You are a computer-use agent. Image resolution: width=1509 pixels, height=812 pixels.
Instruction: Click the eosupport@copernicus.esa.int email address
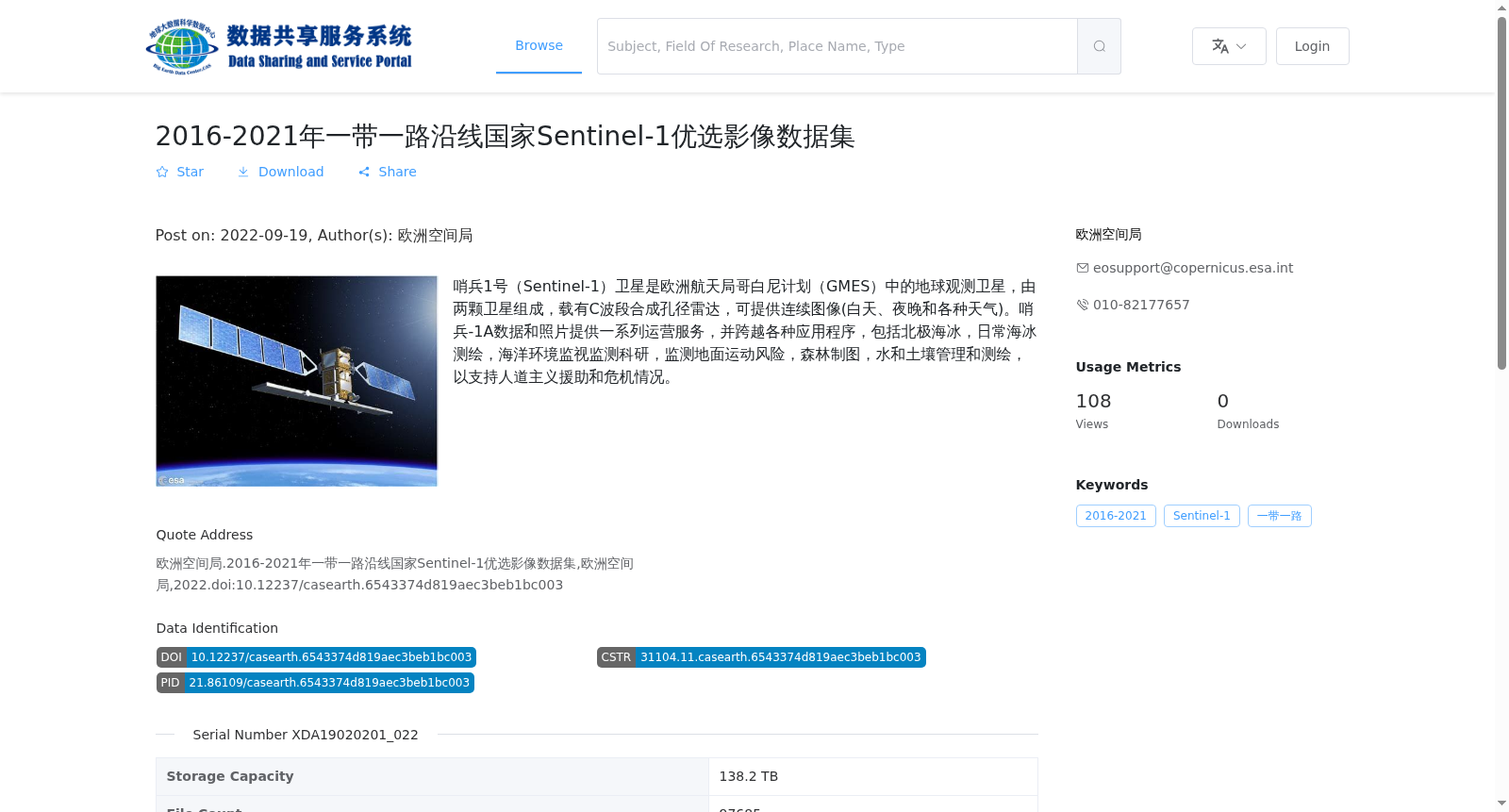click(x=1193, y=268)
